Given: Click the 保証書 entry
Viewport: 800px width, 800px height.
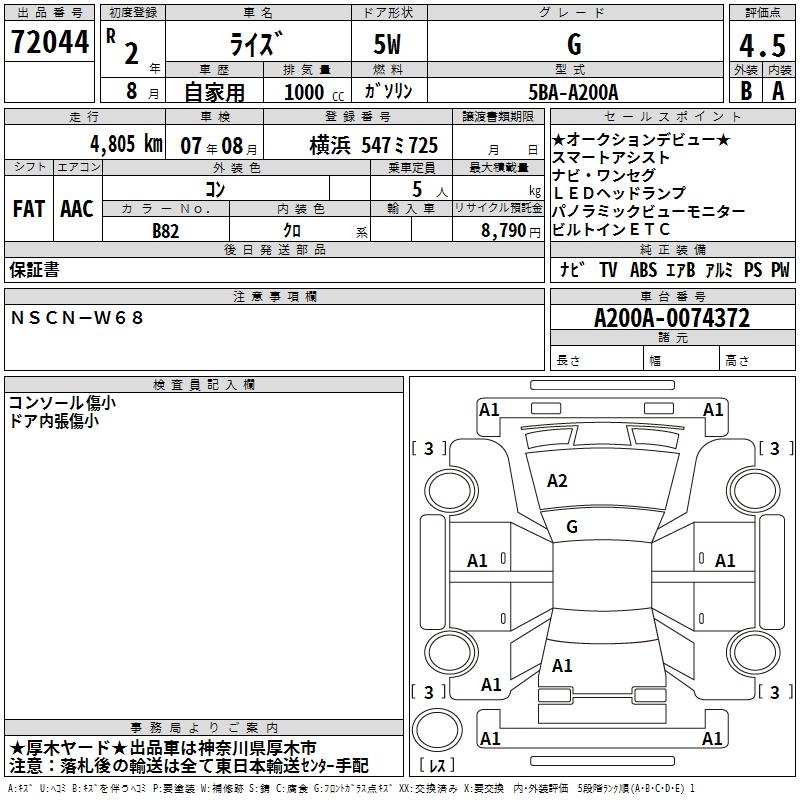Looking at the screenshot, I should coord(34,270).
